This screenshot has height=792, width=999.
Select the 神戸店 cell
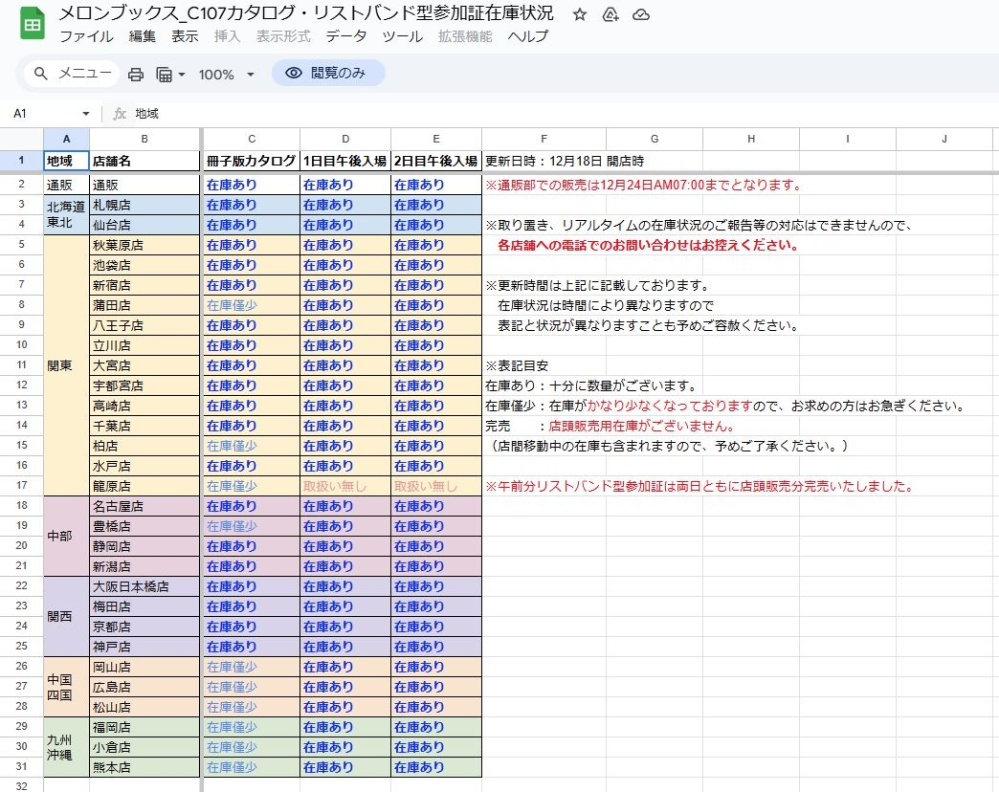(145, 647)
